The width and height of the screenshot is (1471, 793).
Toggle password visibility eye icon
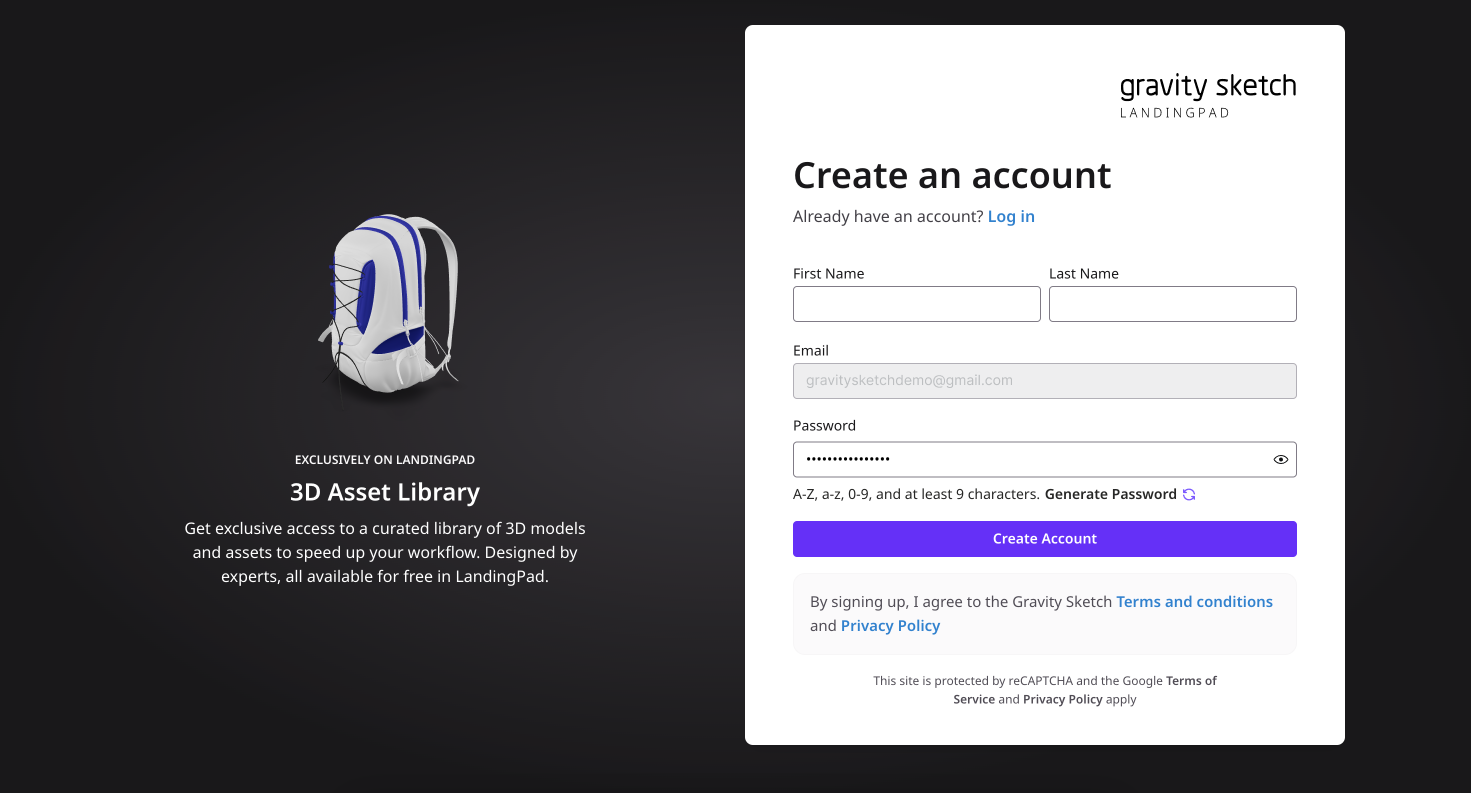point(1280,460)
